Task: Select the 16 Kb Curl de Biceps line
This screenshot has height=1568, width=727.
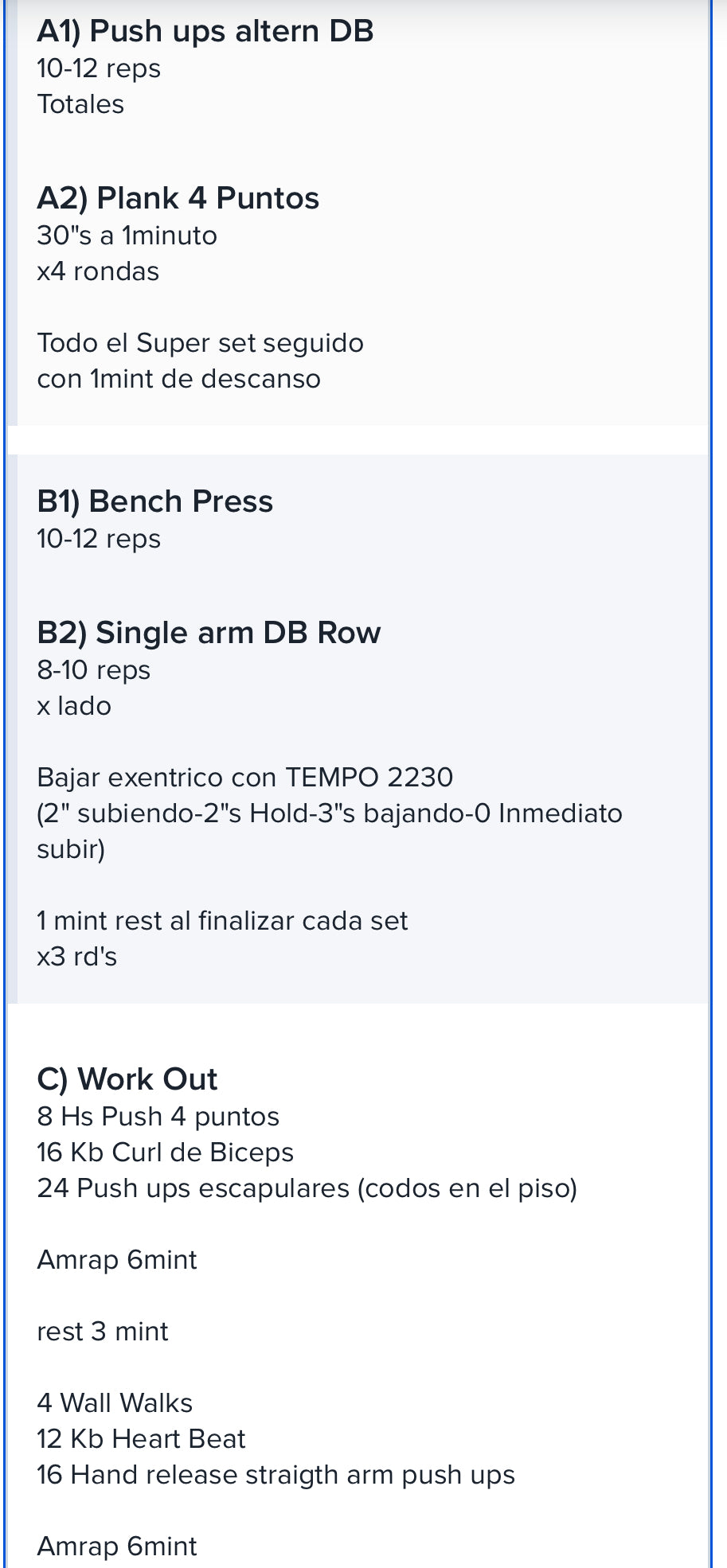Action: (166, 1153)
